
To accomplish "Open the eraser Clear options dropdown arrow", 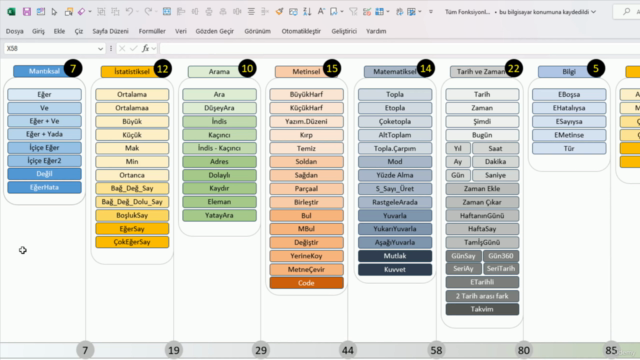I will pyautogui.click(x=90, y=12).
